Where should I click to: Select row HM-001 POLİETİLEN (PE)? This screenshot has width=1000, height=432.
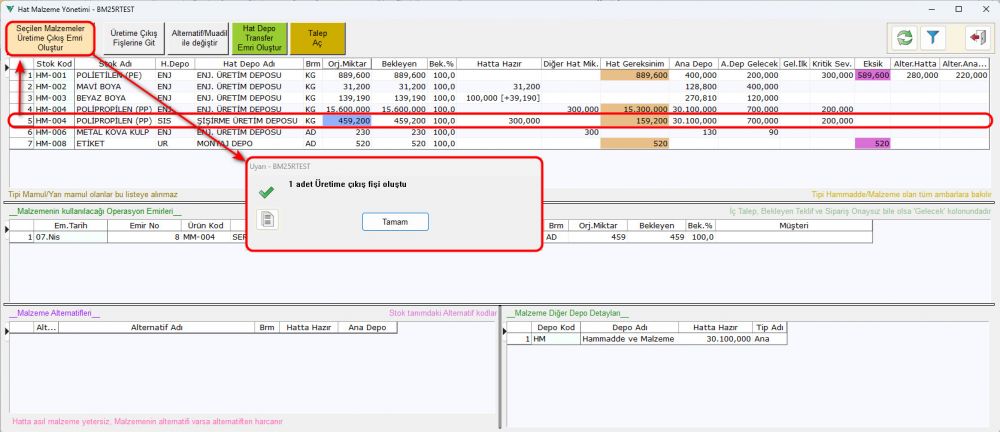coord(497,75)
